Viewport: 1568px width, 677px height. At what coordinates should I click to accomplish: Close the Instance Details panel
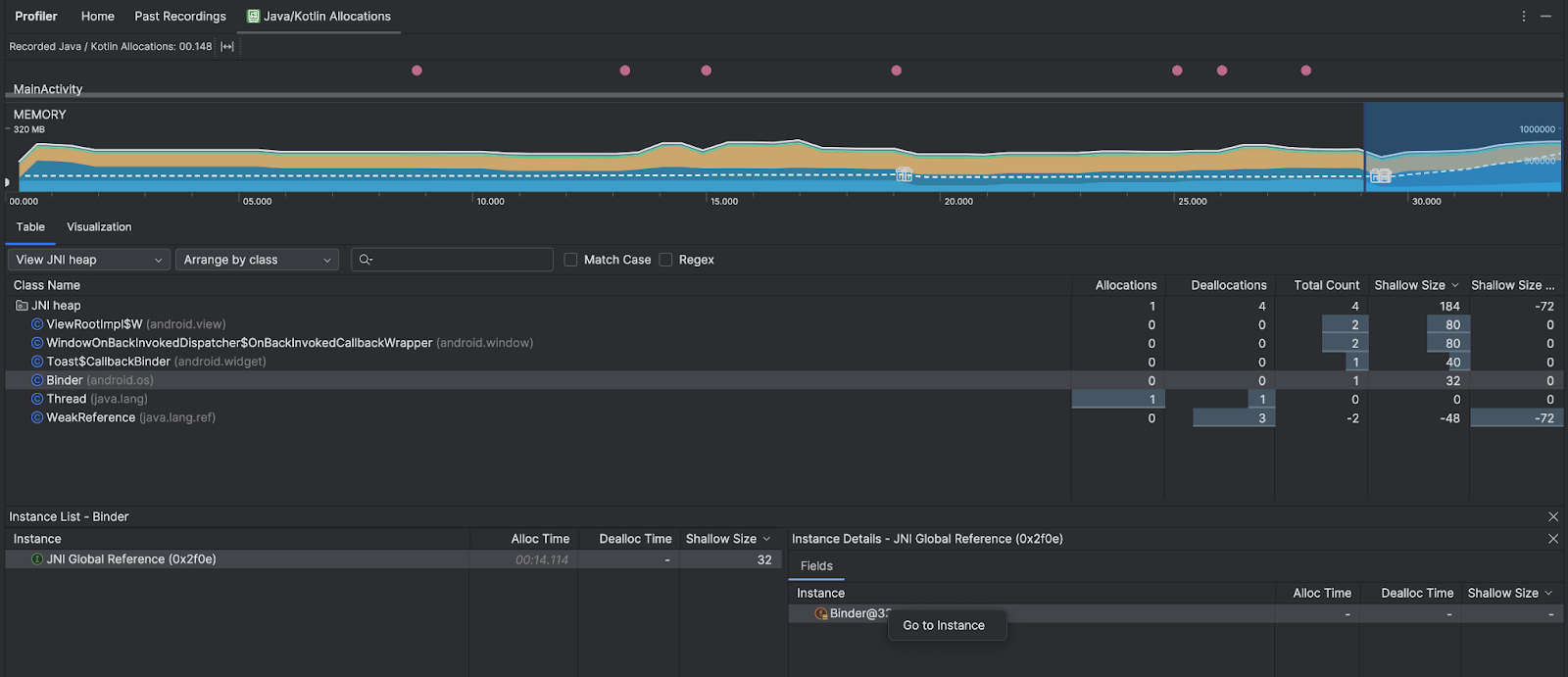click(1552, 539)
